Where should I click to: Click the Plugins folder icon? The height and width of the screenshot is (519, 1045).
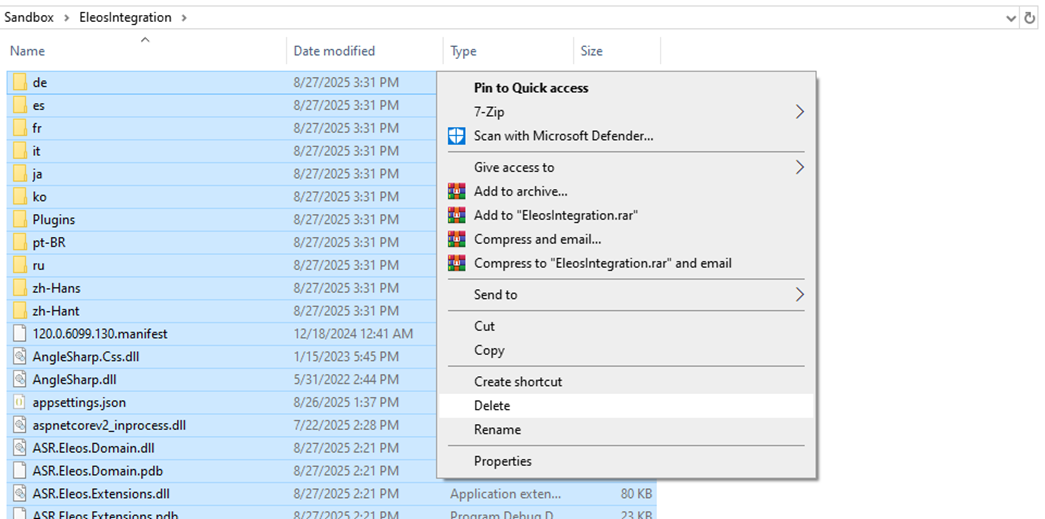20,219
